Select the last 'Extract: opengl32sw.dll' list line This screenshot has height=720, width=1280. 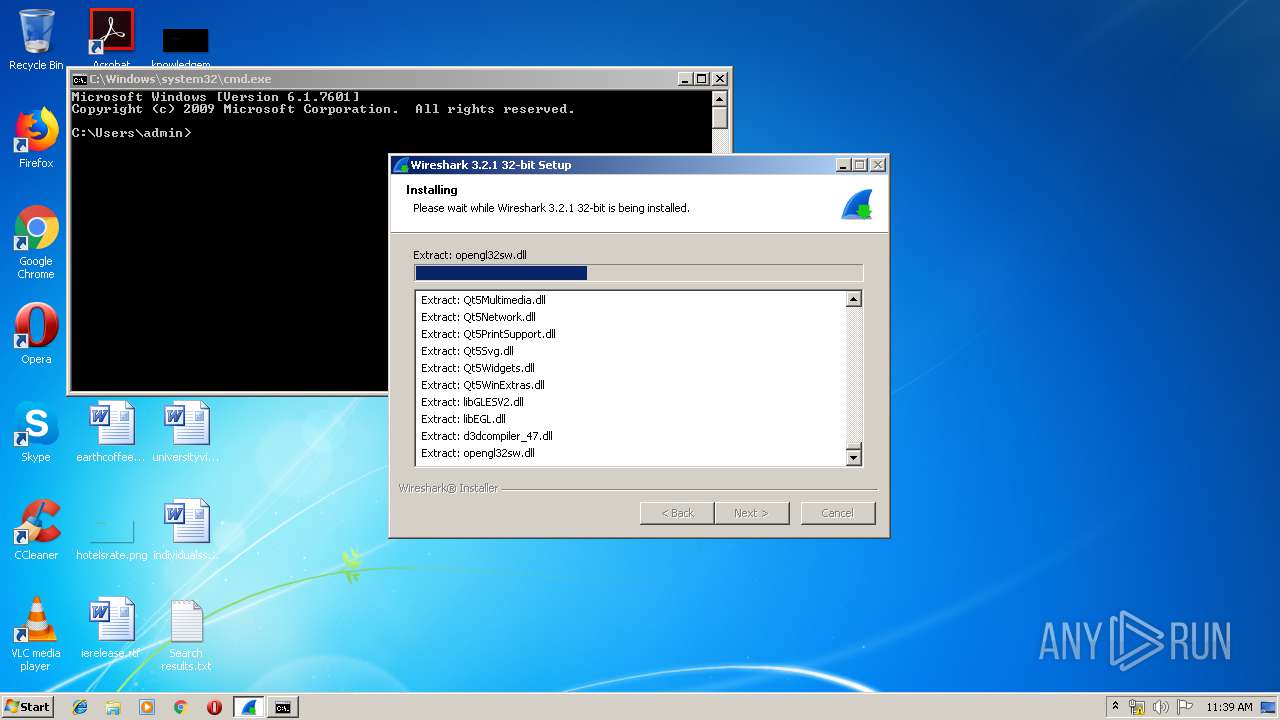pyautogui.click(x=478, y=453)
